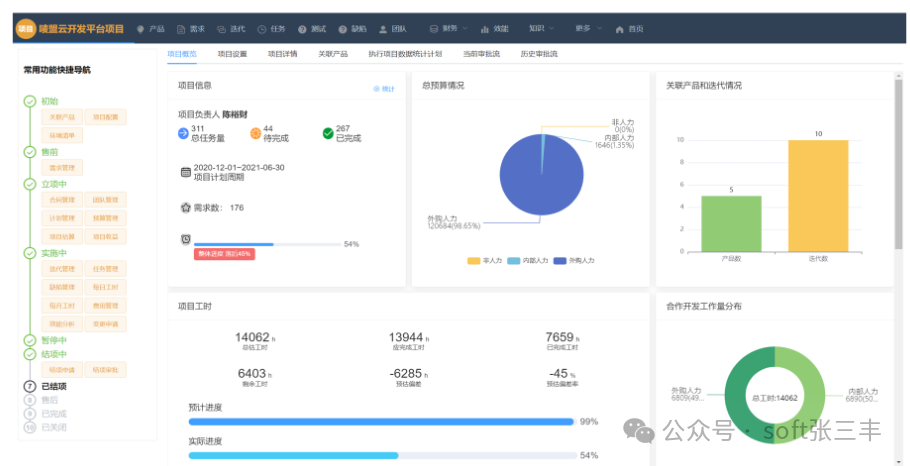Go to 首页 via the house icon
This screenshot has height=466, width=910.
(x=620, y=29)
